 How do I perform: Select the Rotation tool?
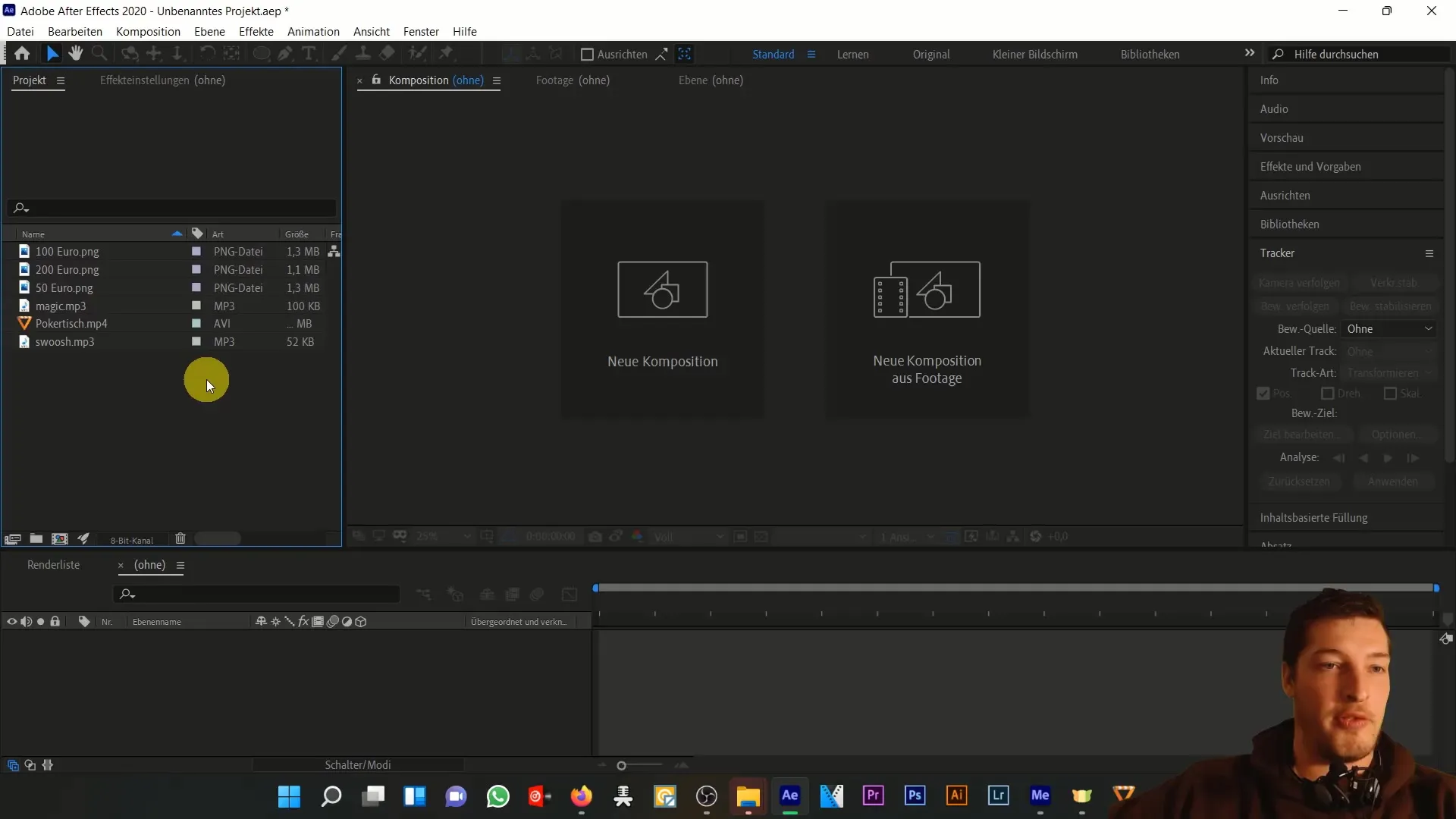[206, 54]
